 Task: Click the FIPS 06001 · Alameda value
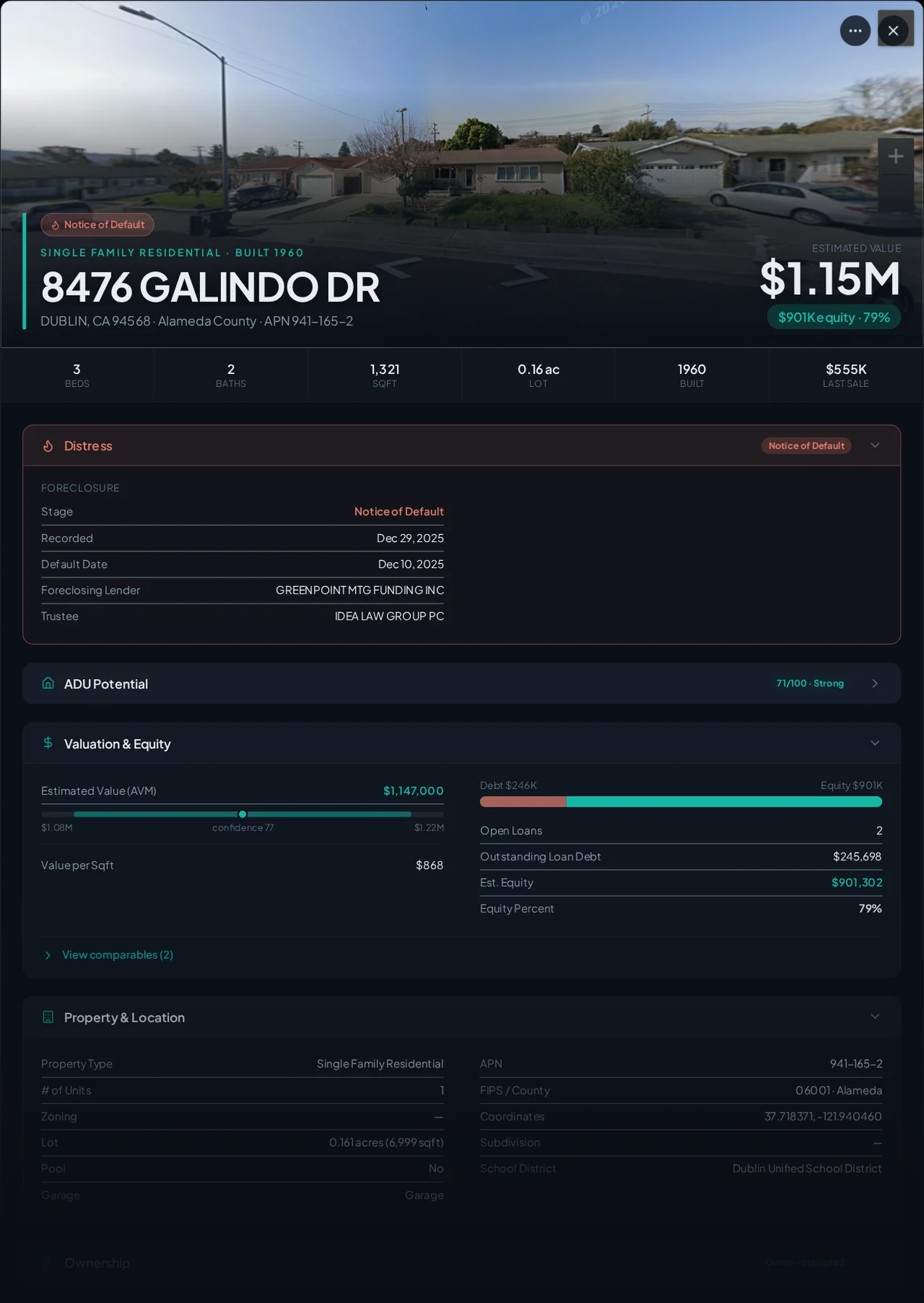pyautogui.click(x=838, y=1090)
